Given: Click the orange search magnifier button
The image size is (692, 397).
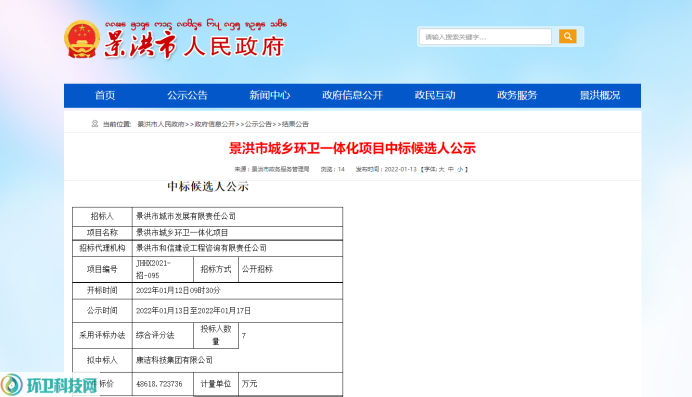Looking at the screenshot, I should click(x=568, y=36).
